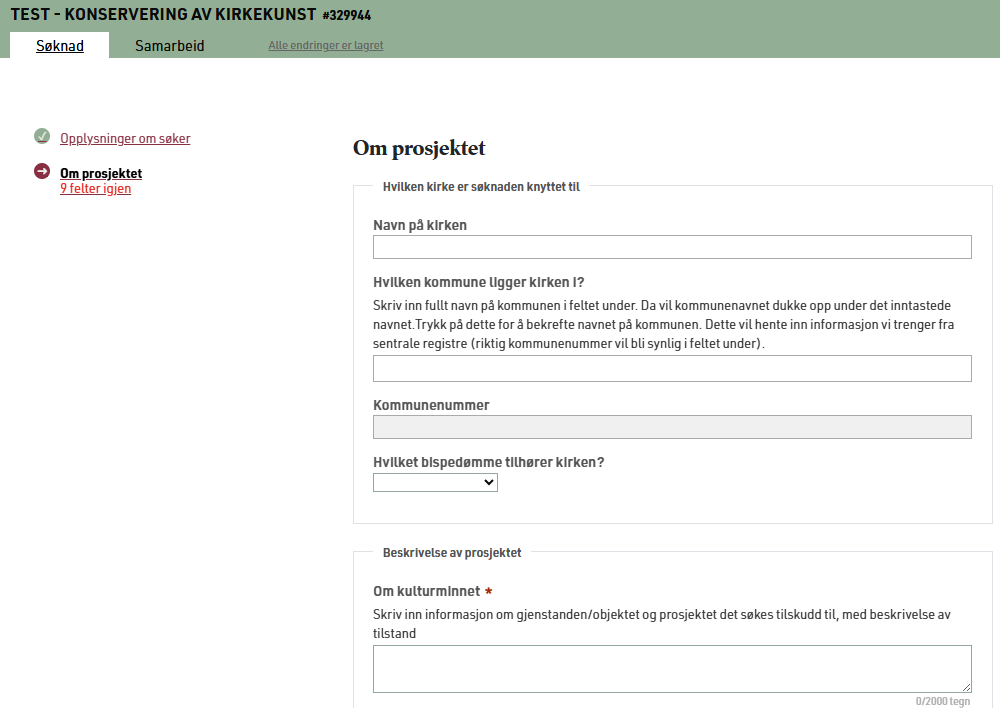
Task: Click the 'Alle endringer er lagret' status link
Action: coord(325,46)
